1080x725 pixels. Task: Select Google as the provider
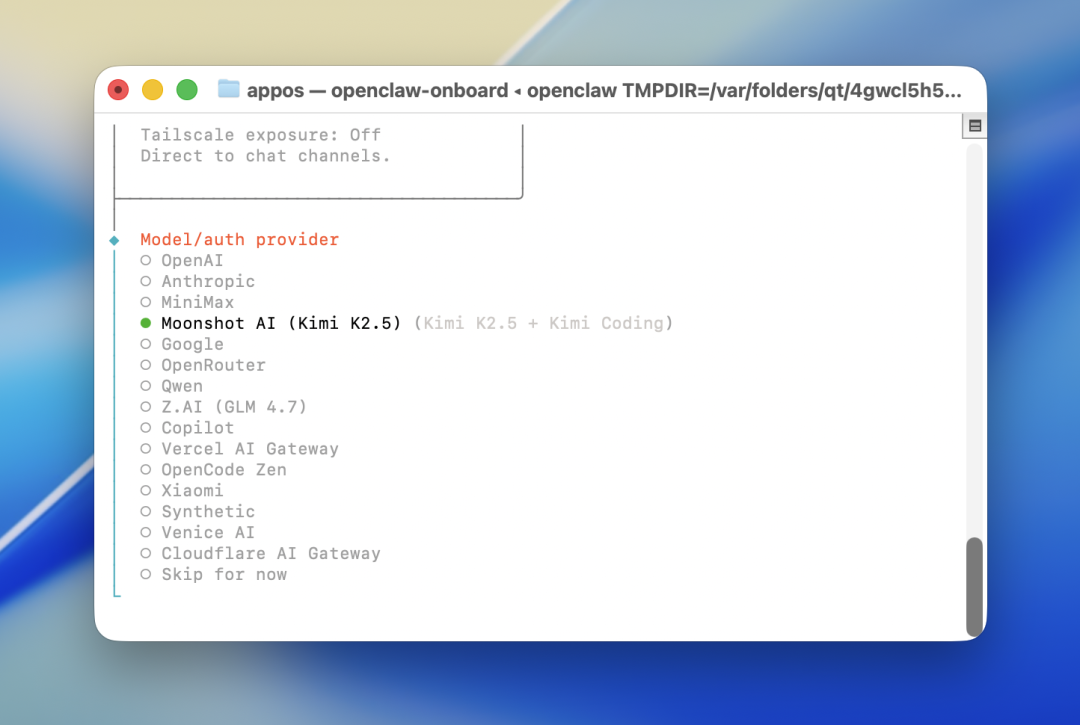click(192, 345)
